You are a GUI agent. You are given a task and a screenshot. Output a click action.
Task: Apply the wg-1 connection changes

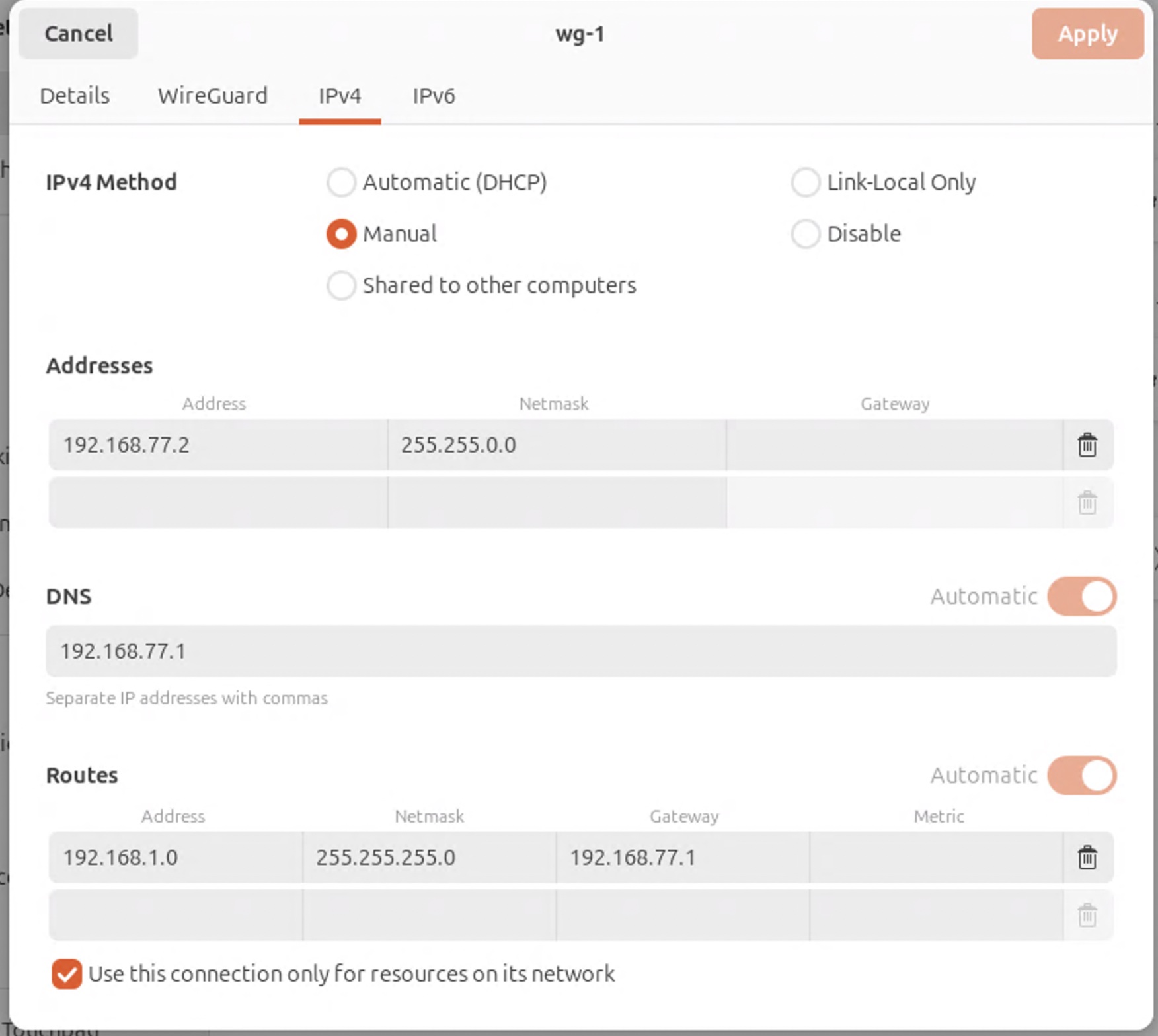pos(1087,34)
